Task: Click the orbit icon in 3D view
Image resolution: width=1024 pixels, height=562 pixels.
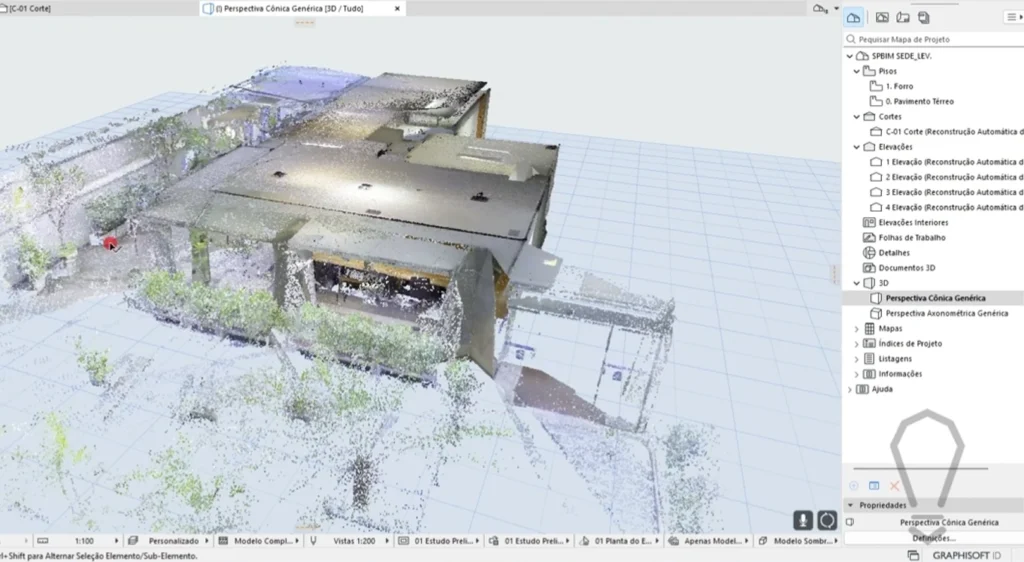Action: pyautogui.click(x=827, y=520)
